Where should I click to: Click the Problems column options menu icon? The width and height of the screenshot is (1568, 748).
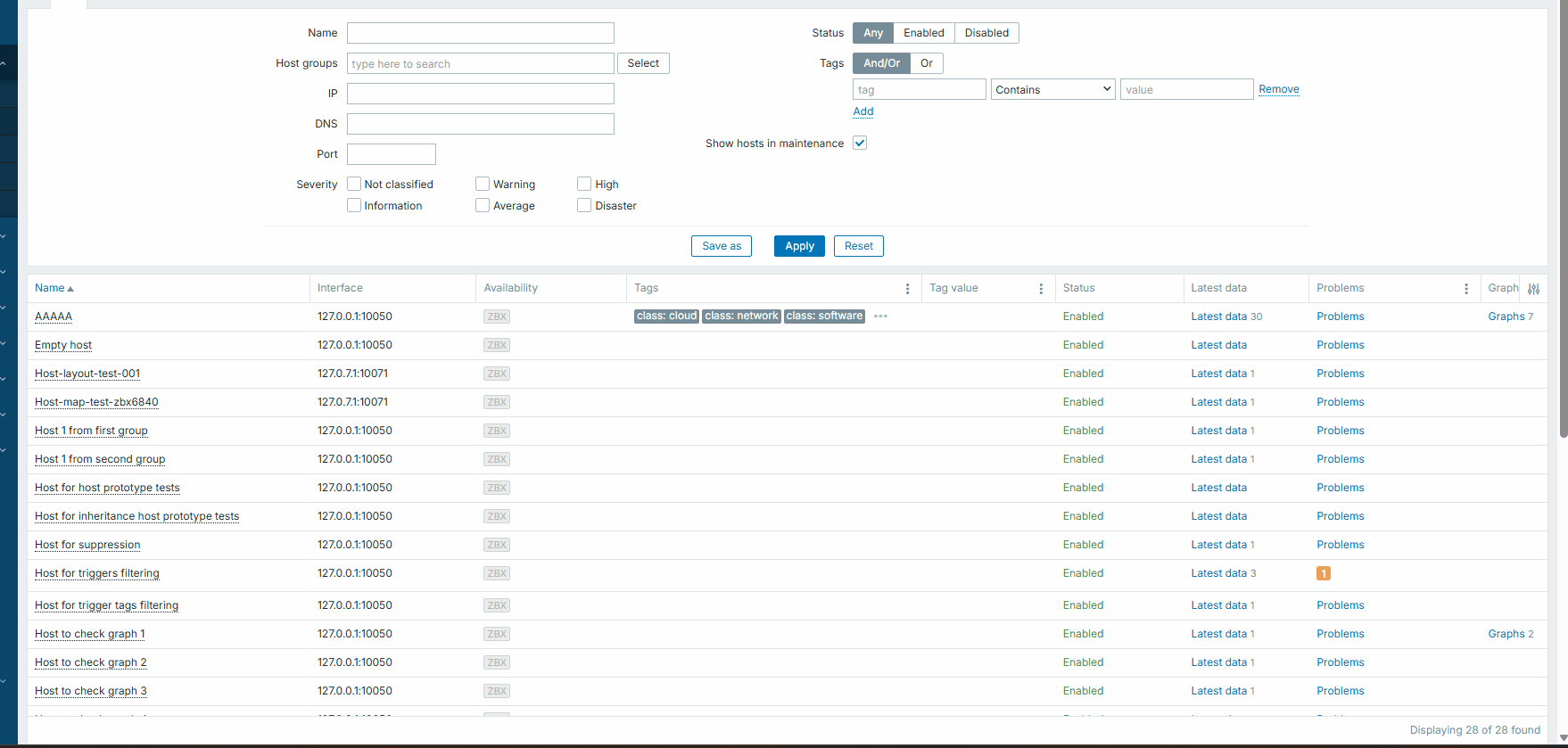point(1465,289)
